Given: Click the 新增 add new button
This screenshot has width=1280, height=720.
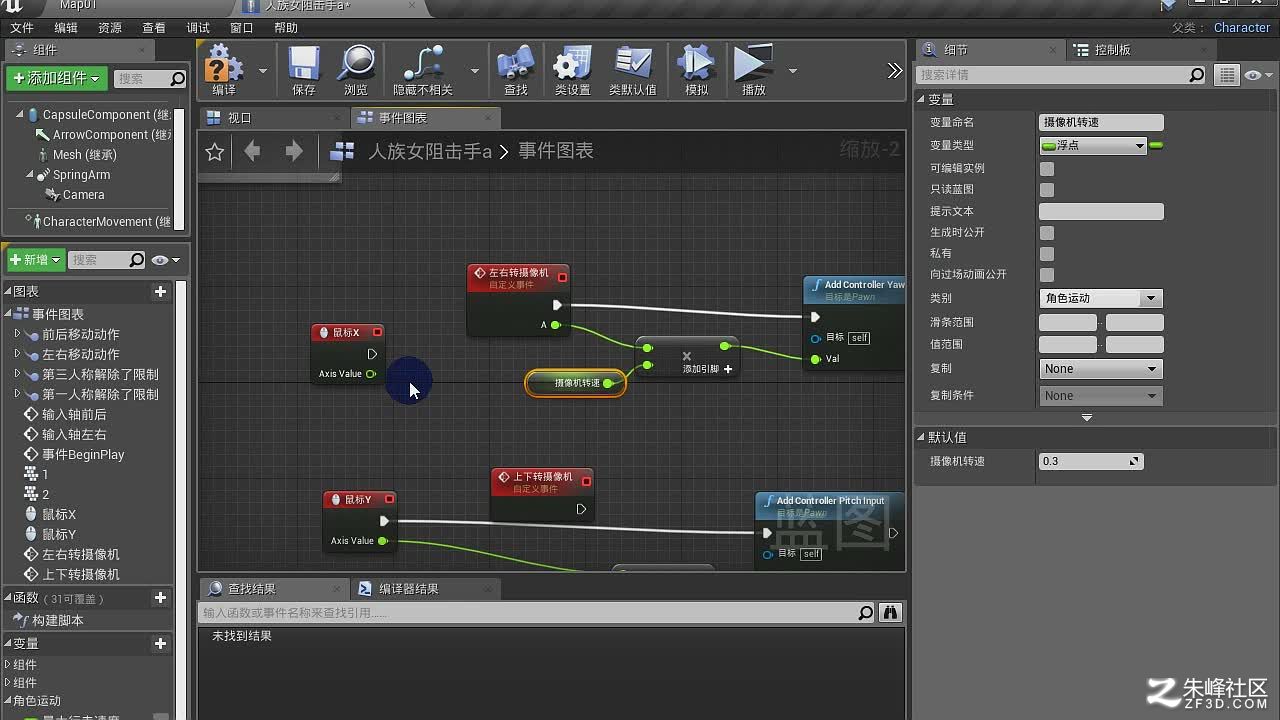Looking at the screenshot, I should click(x=36, y=260).
